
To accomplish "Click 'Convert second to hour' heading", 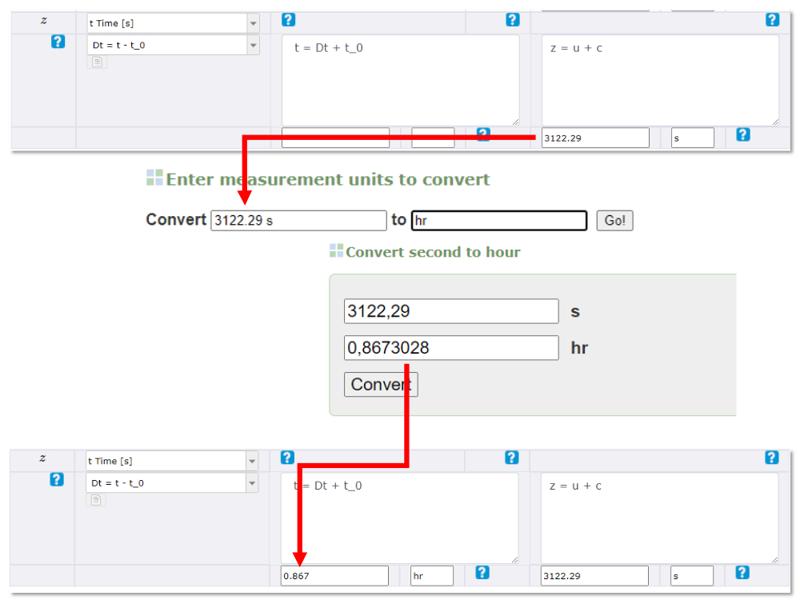I will [x=433, y=252].
